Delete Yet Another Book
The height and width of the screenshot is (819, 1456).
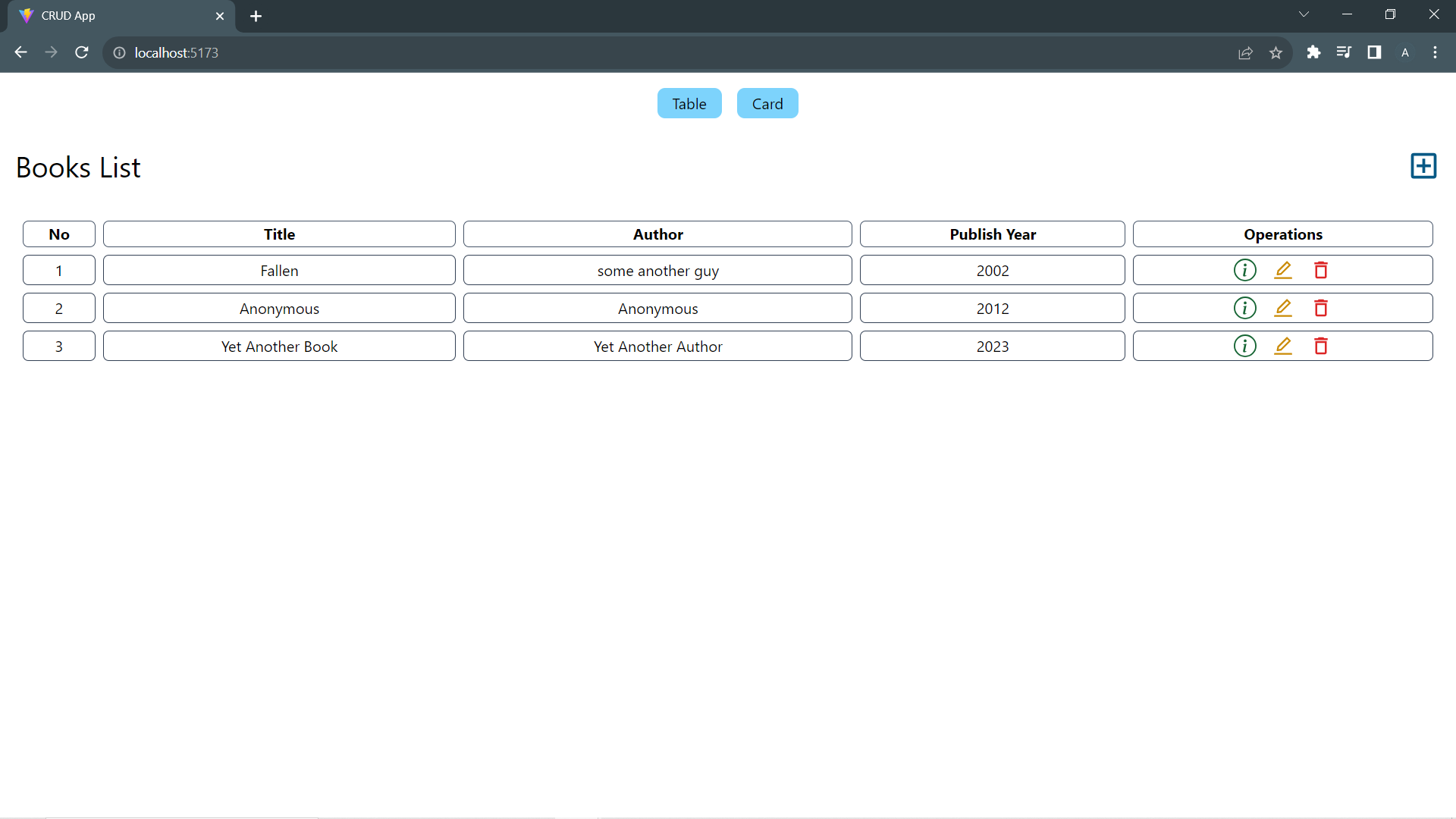1320,346
